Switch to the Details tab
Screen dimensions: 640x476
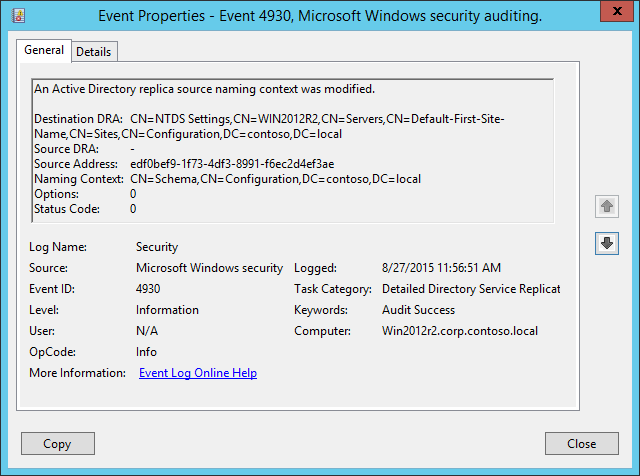(94, 51)
